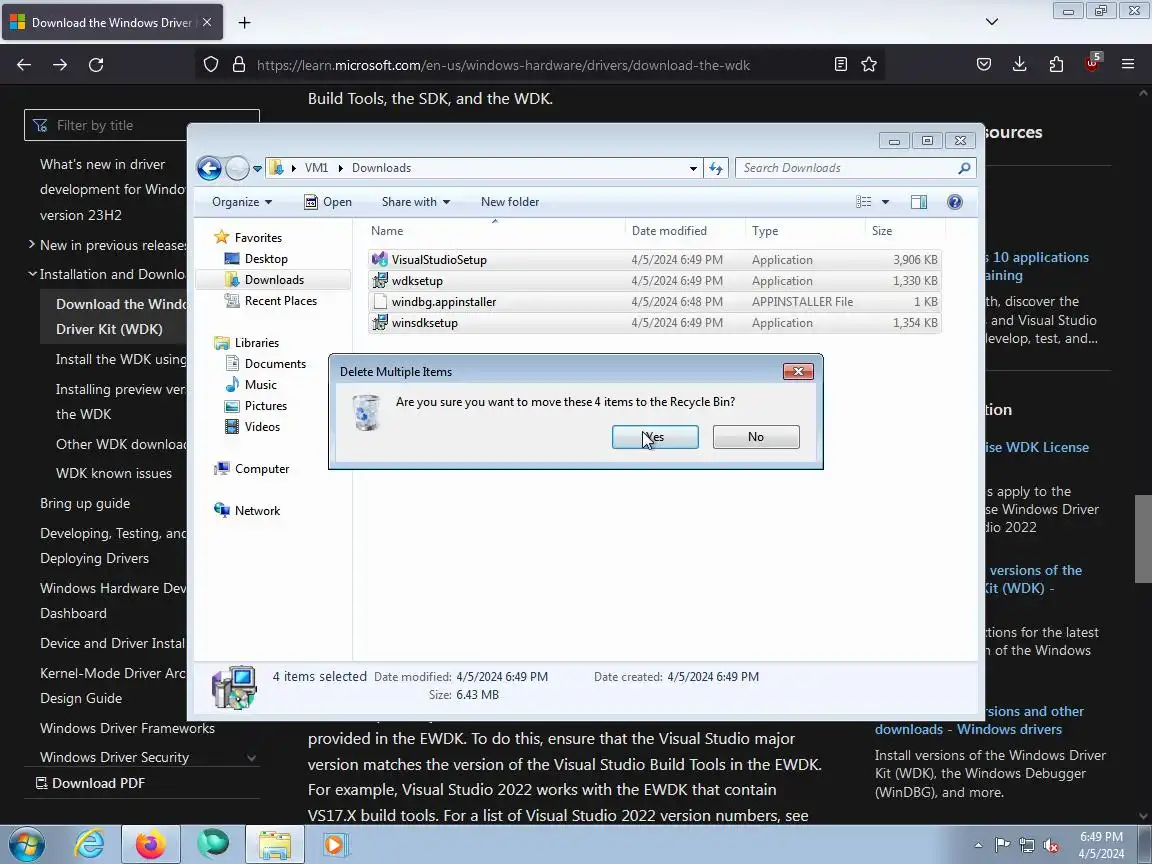
Task: Click the Firefox browser back button
Action: pos(24,65)
